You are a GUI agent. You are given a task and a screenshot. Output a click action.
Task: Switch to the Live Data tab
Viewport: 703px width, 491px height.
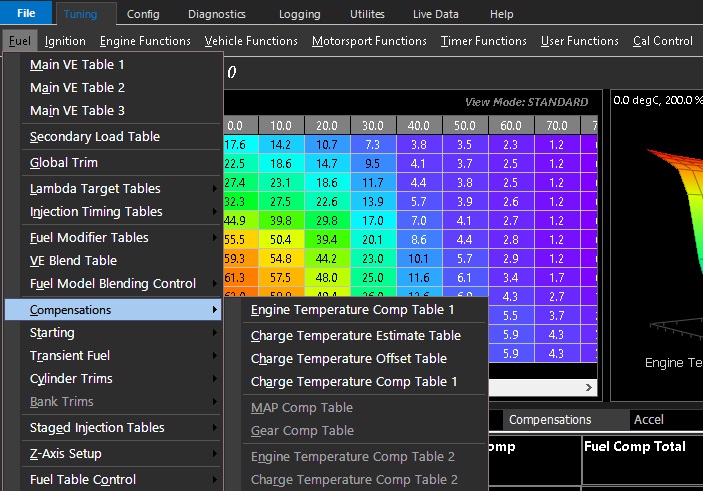click(438, 15)
